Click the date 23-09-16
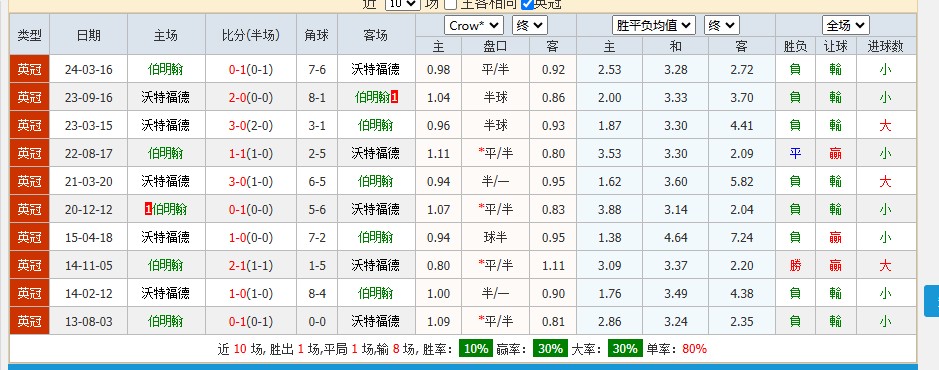 tap(89, 98)
